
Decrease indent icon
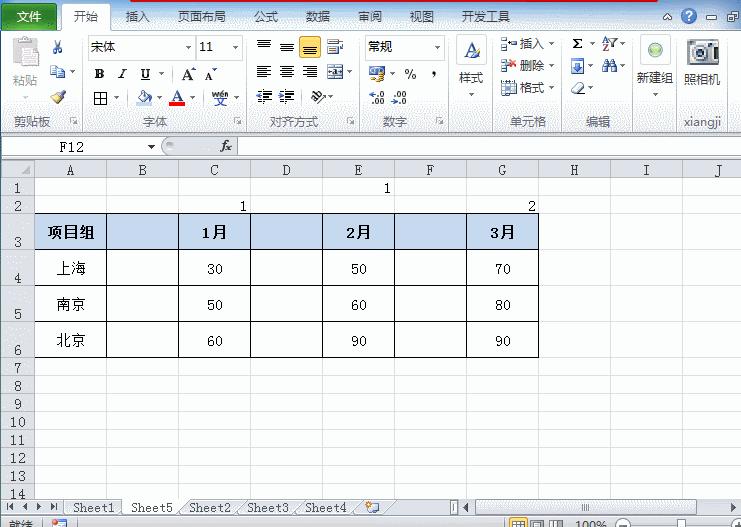tap(264, 97)
